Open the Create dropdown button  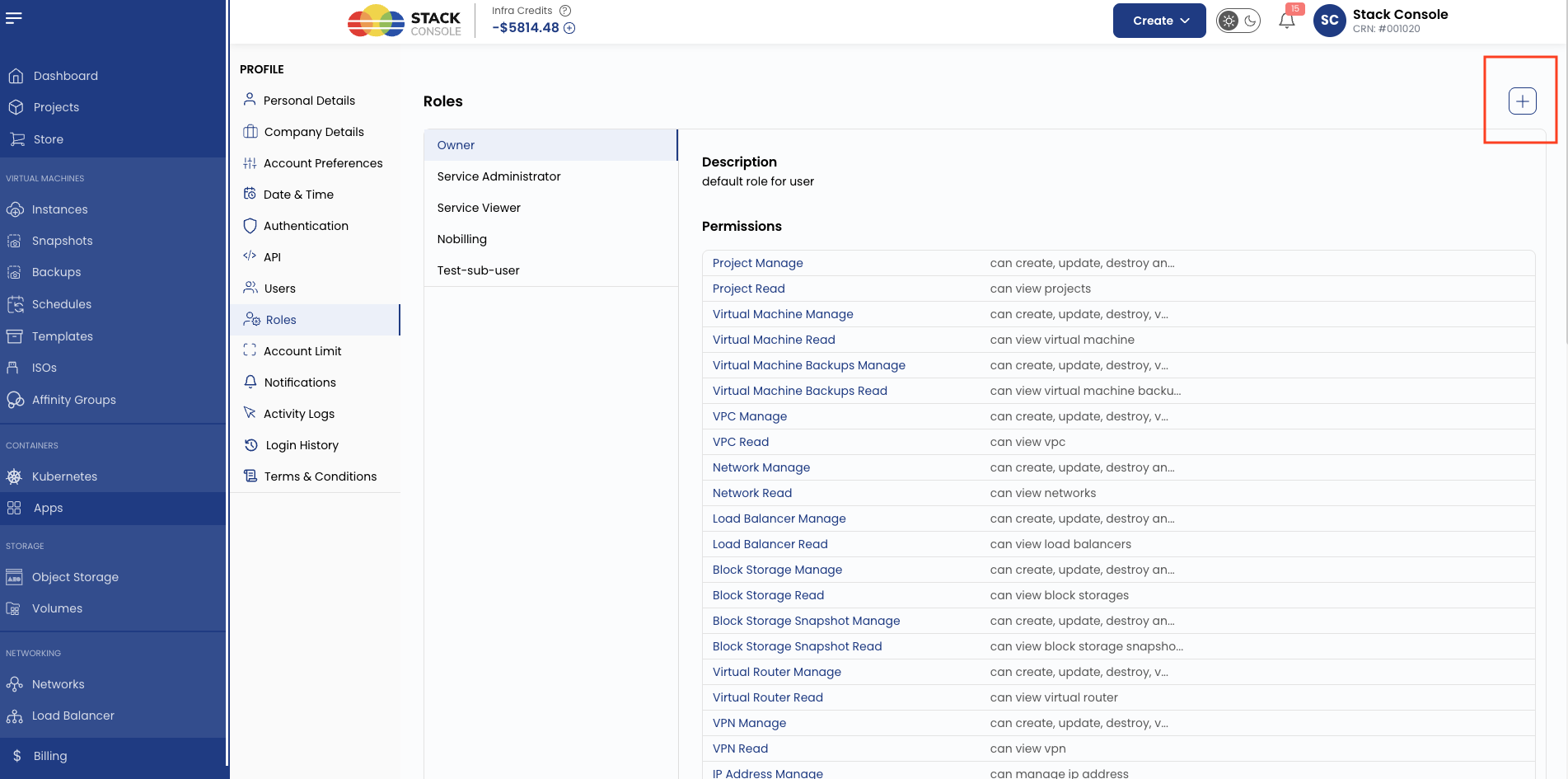(x=1159, y=21)
